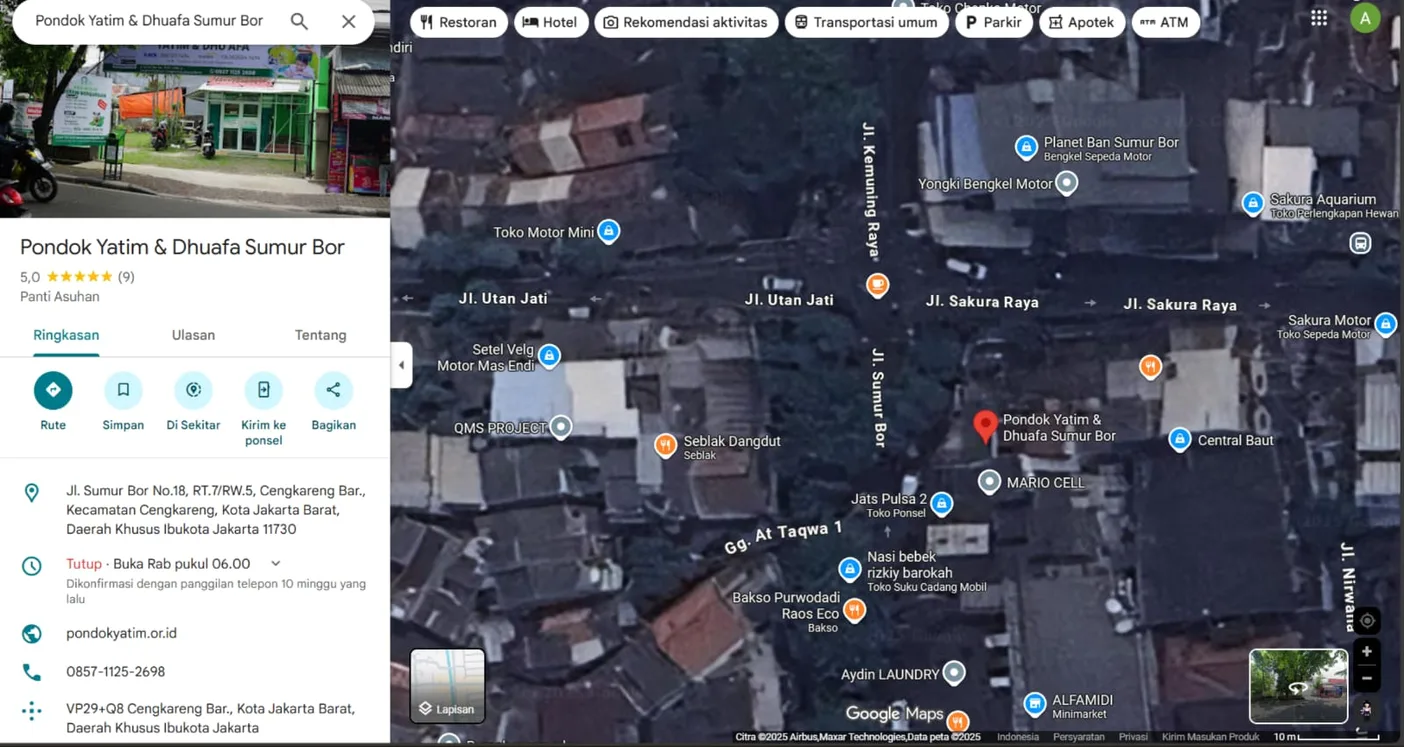Open the Privasi footer link
1404x747 pixels.
(x=1133, y=737)
